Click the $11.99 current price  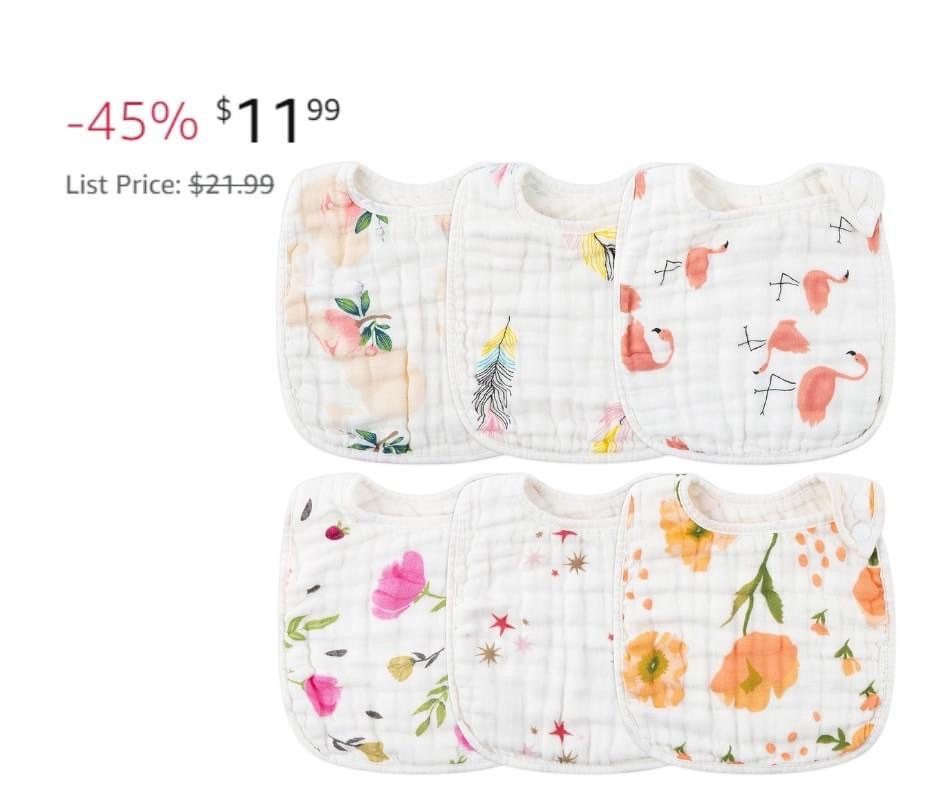click(278, 120)
